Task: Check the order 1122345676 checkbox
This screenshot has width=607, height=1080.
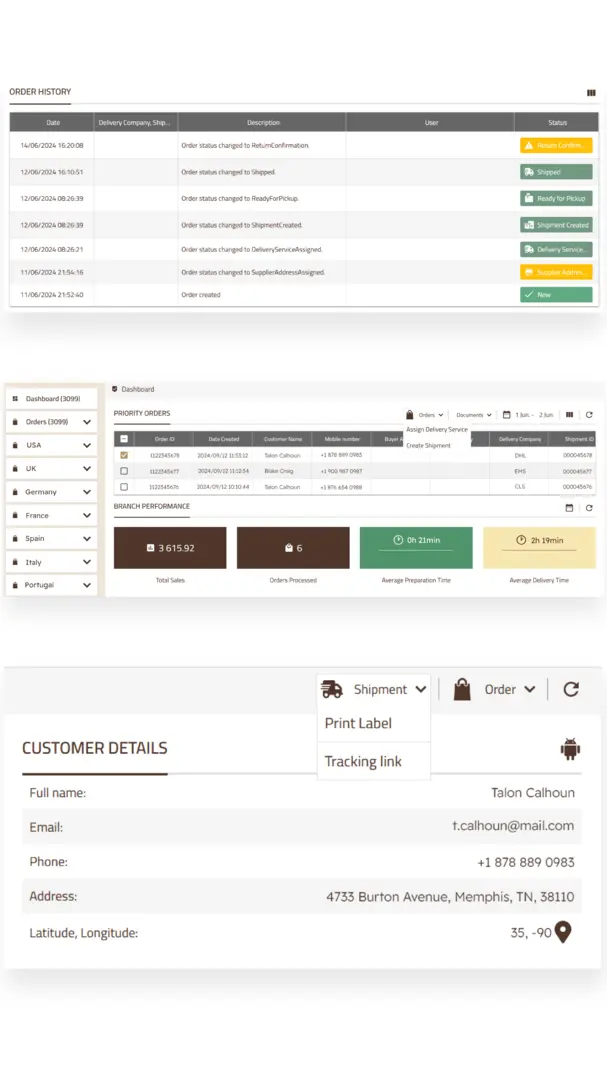Action: point(124,487)
